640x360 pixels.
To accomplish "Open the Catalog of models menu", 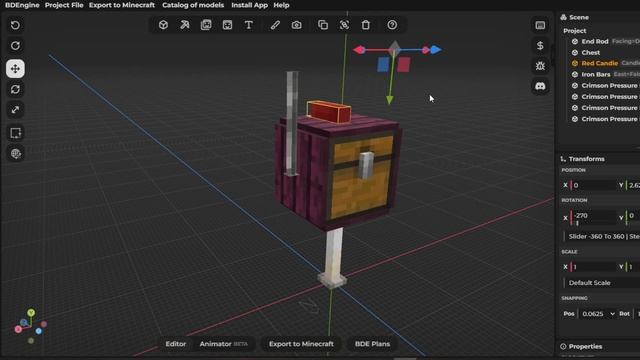I will 193,5.
